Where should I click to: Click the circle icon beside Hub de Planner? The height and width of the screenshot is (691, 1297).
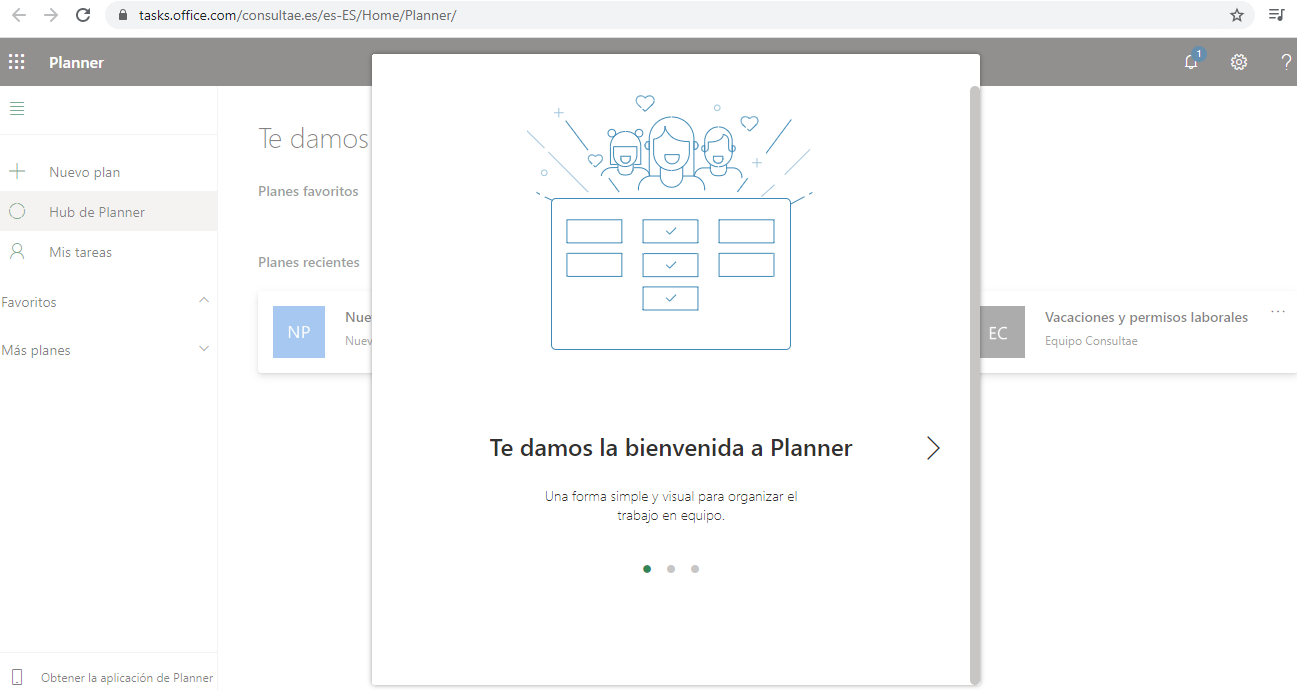(x=17, y=212)
